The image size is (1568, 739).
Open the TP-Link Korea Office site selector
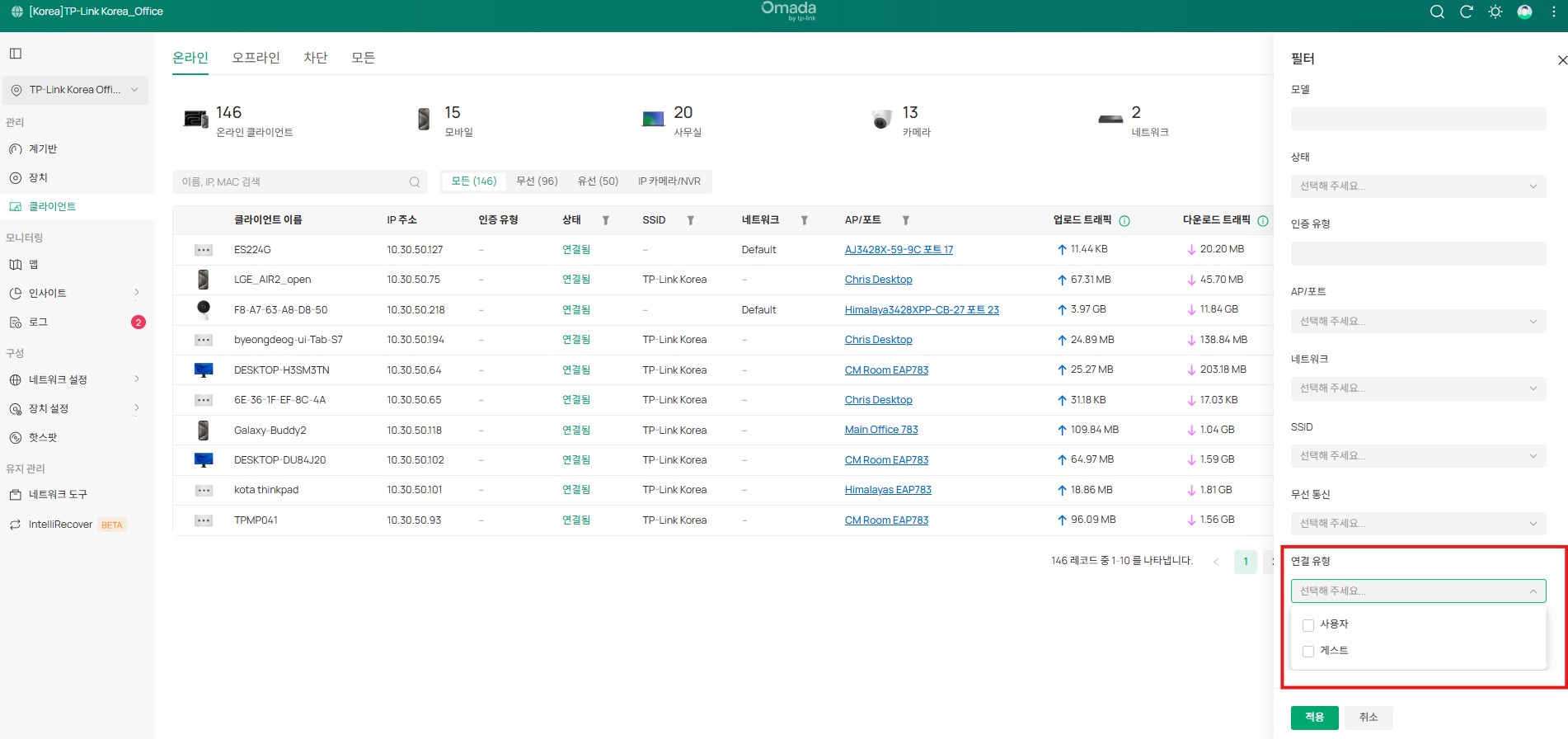[76, 90]
